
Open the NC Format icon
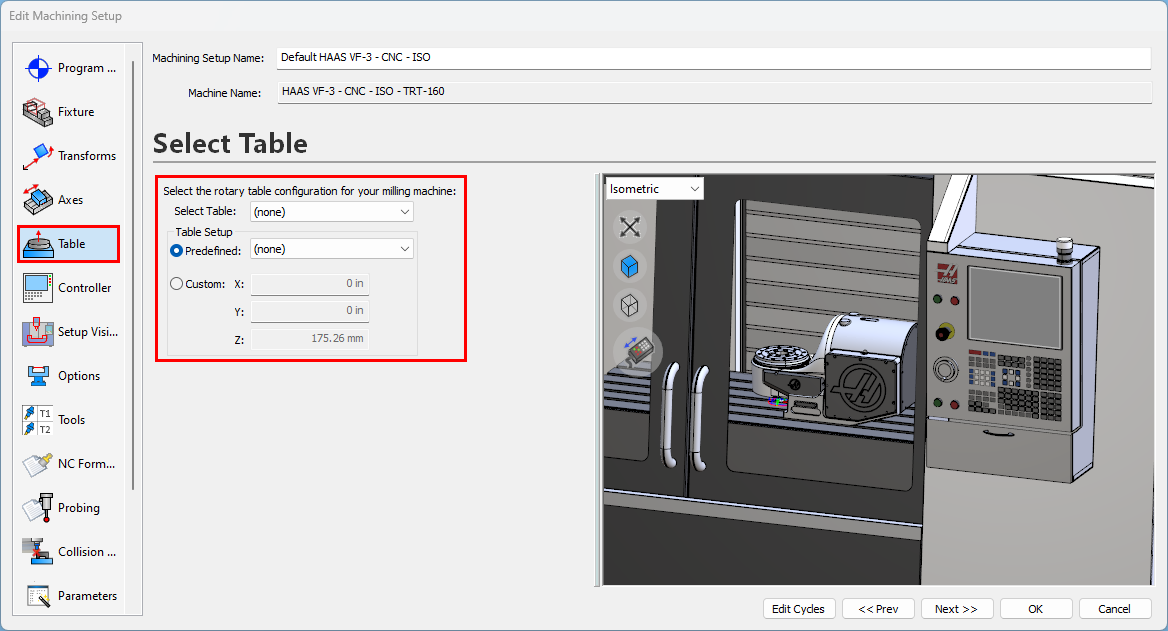coord(37,463)
